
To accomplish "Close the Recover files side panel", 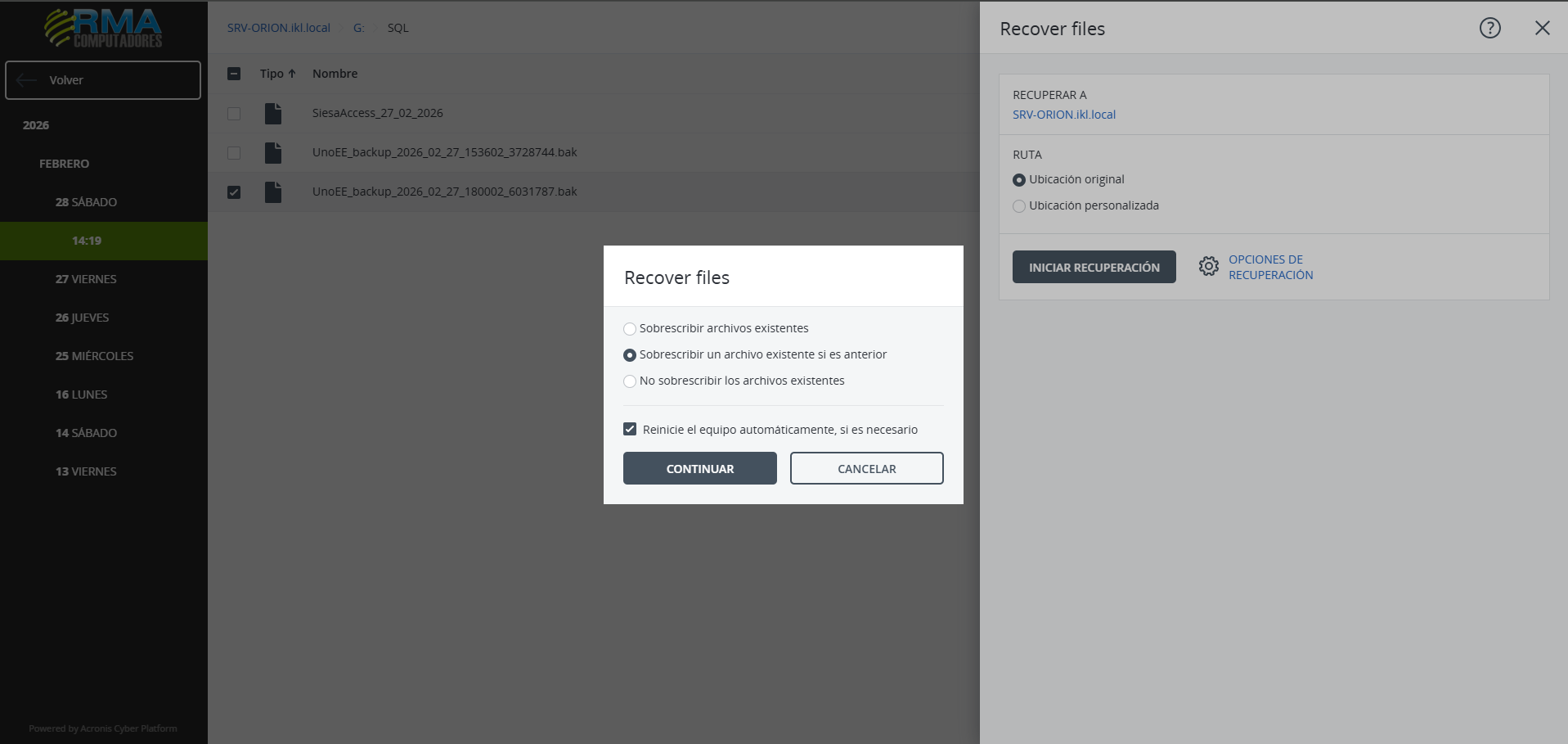I will click(1542, 29).
